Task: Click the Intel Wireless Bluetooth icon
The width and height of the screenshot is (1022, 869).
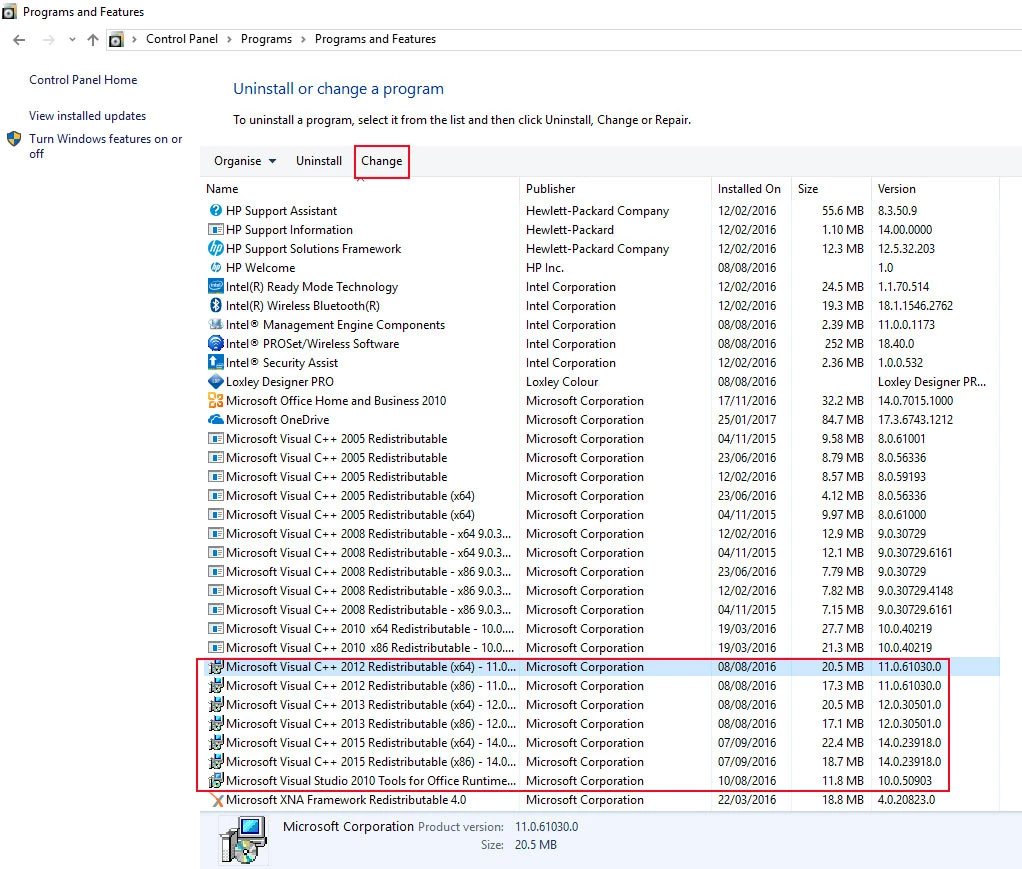Action: click(x=215, y=305)
